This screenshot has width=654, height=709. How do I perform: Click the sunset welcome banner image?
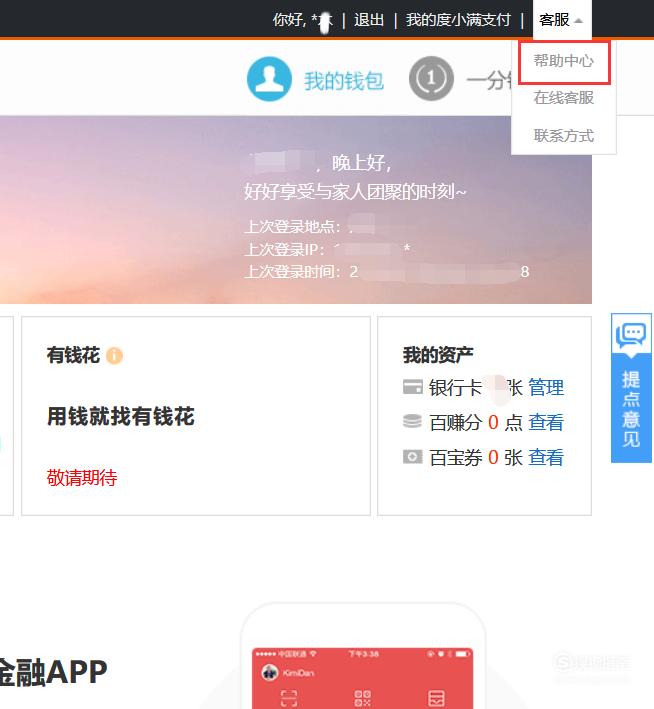(296, 210)
